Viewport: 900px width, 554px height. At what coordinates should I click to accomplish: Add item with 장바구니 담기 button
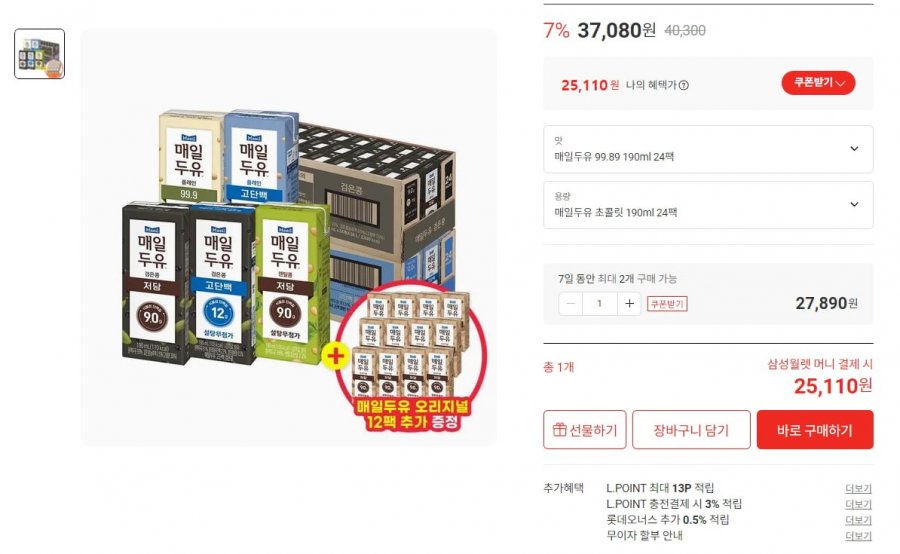[691, 430]
